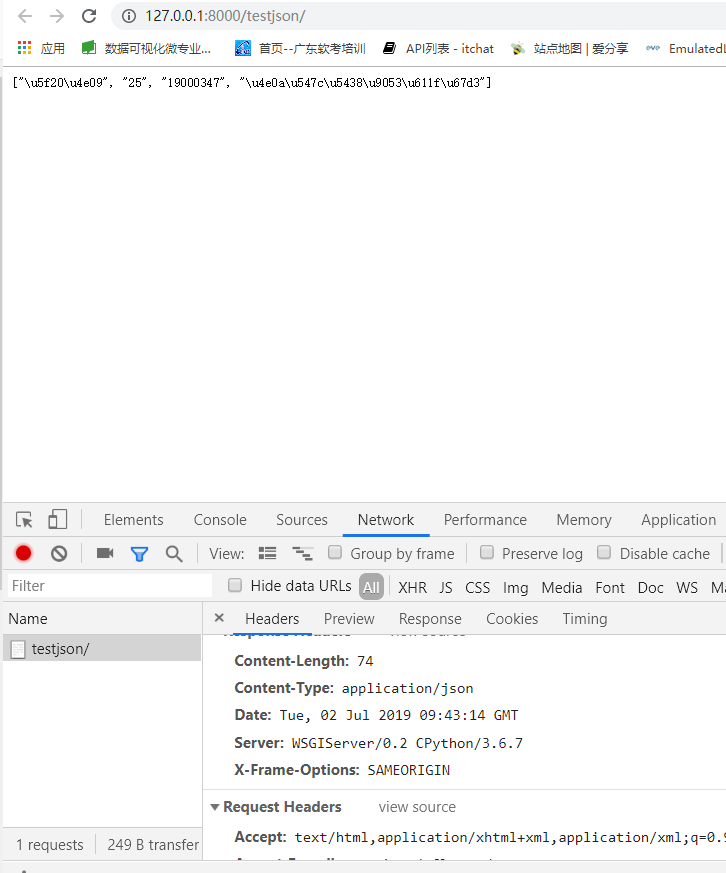The height and width of the screenshot is (873, 726).
Task: Enable Preserve log
Action: pos(487,552)
